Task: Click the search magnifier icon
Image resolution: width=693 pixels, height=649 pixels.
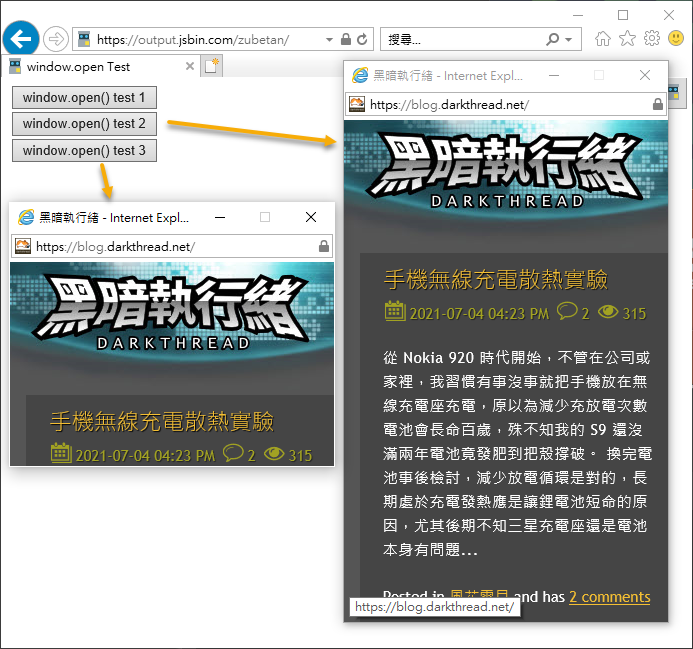Action: tap(553, 40)
